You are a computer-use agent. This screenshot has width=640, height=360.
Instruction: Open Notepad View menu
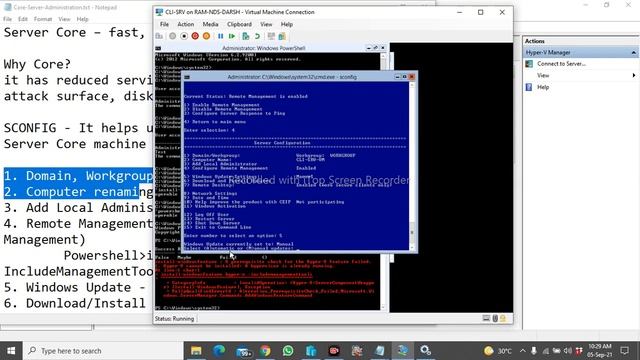[64, 19]
